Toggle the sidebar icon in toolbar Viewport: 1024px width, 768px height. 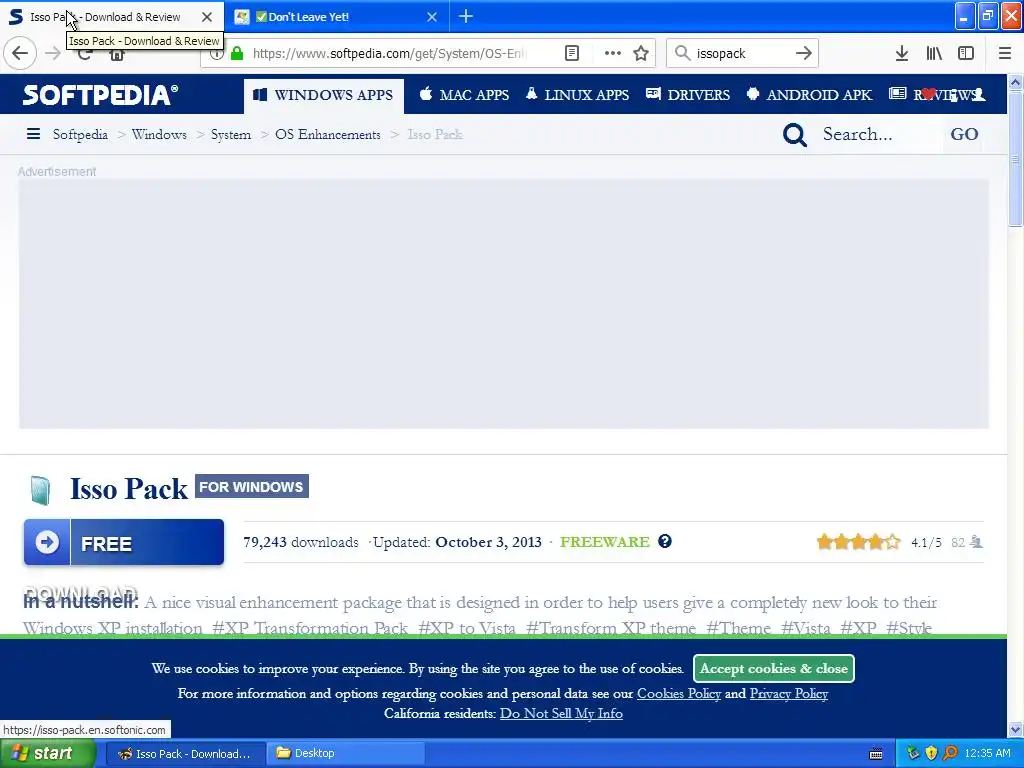(x=966, y=53)
